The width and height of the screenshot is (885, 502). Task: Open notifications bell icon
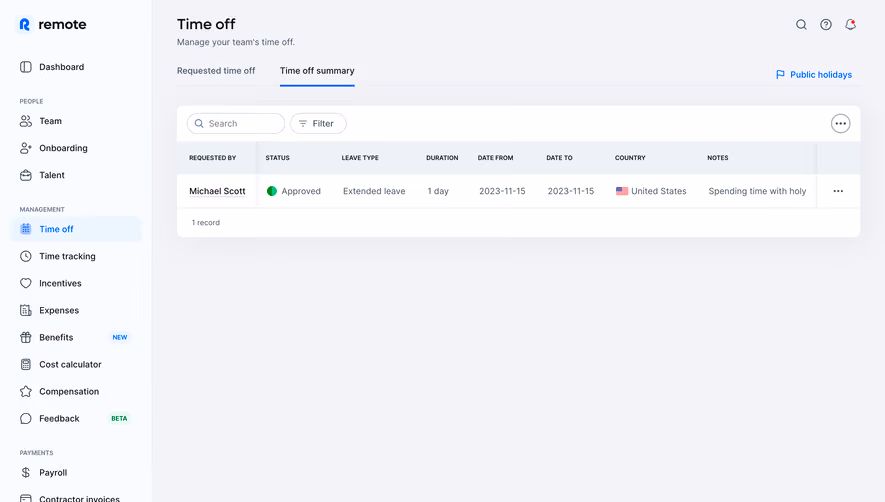pyautogui.click(x=851, y=24)
